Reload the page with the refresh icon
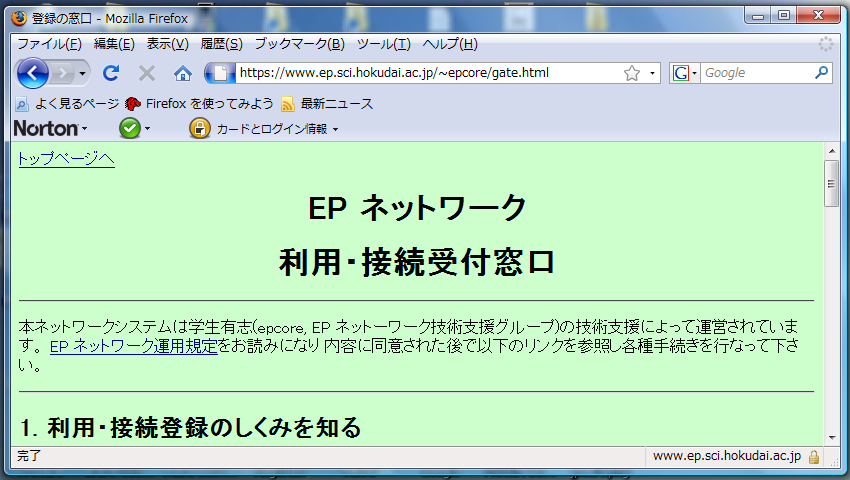Image resolution: width=850 pixels, height=480 pixels. [111, 73]
